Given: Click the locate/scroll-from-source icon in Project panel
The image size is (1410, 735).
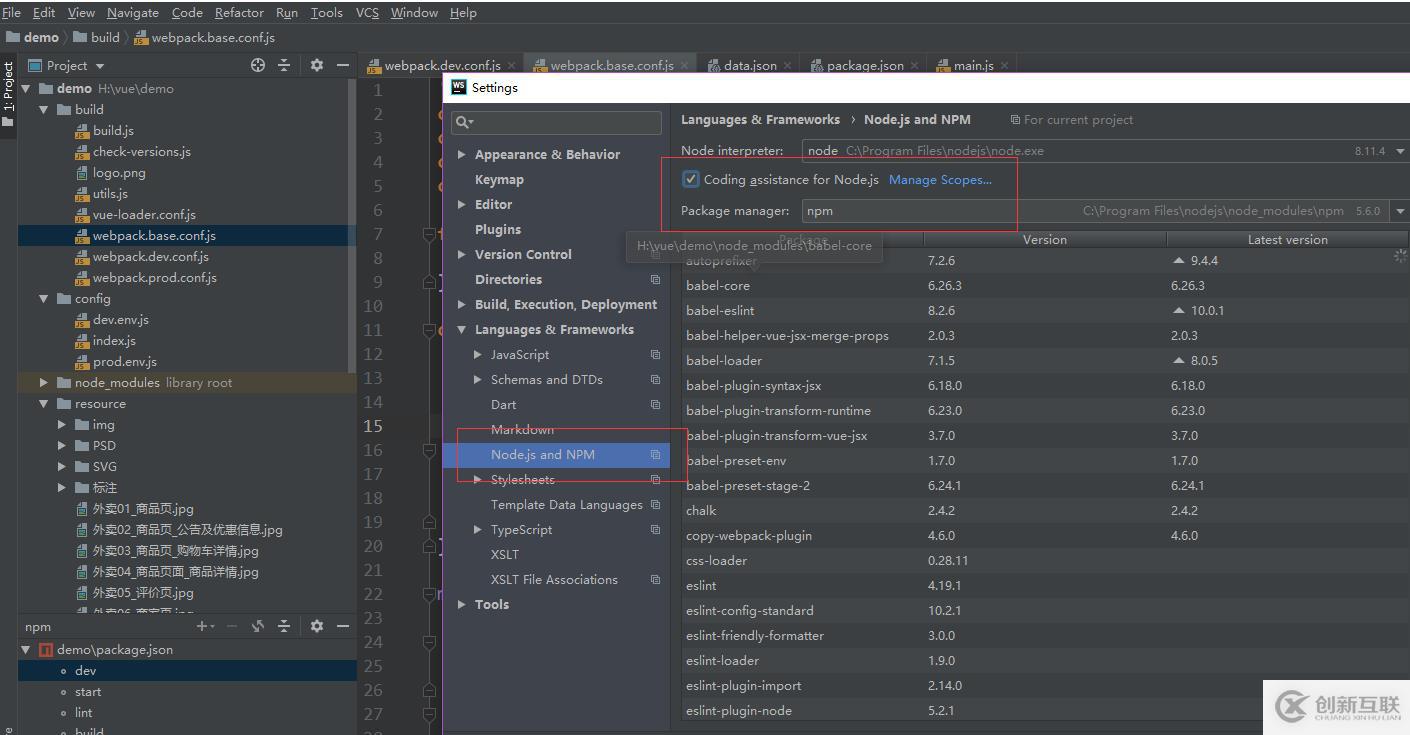Looking at the screenshot, I should tap(258, 65).
